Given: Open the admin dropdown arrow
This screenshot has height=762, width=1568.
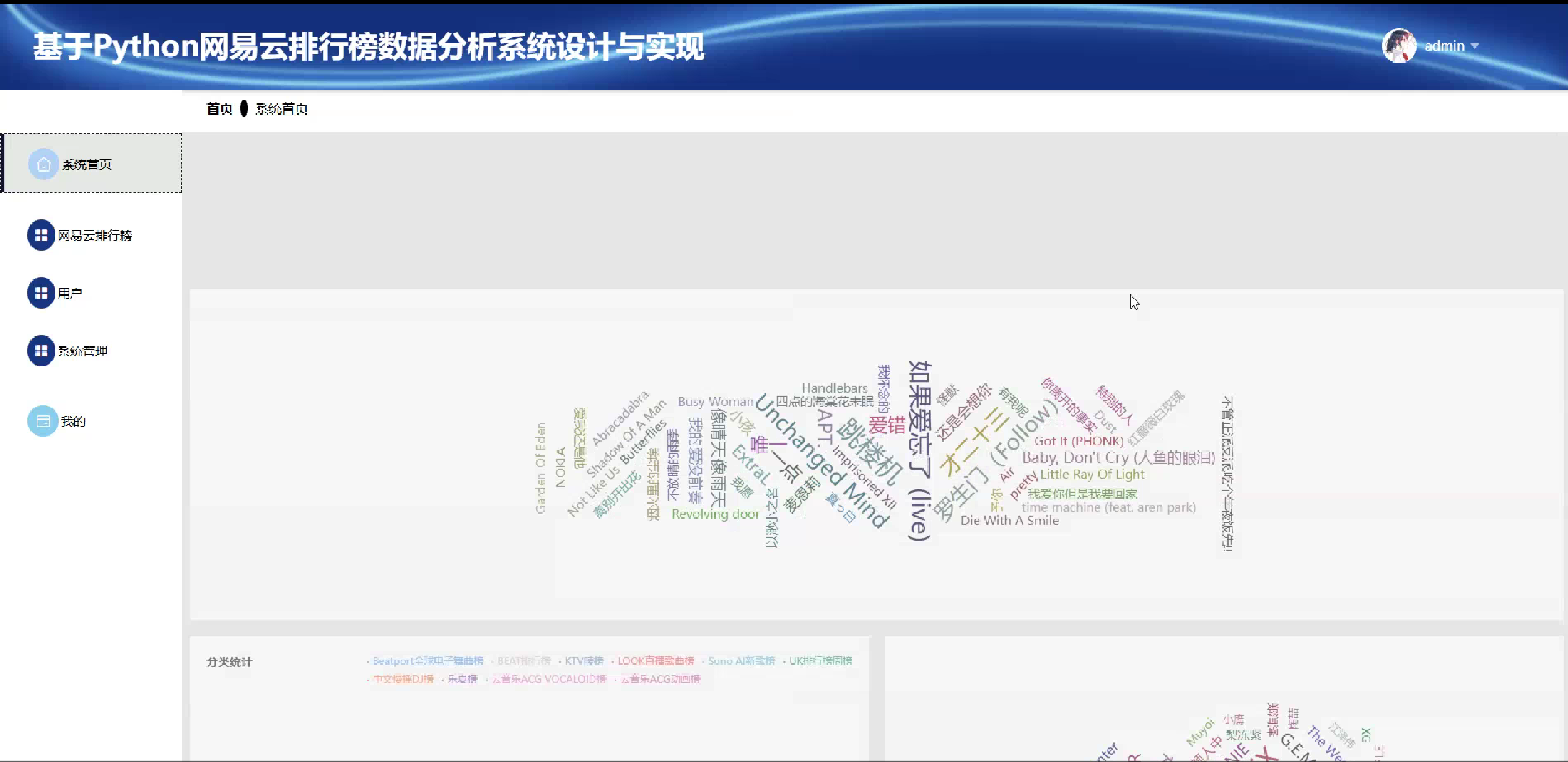Looking at the screenshot, I should [1474, 46].
